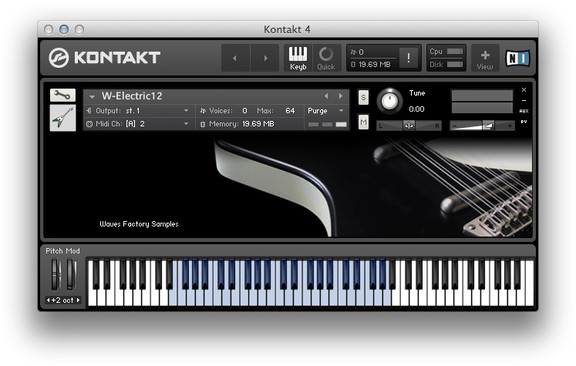
Task: Go to previous rack page arrow
Action: (235, 58)
